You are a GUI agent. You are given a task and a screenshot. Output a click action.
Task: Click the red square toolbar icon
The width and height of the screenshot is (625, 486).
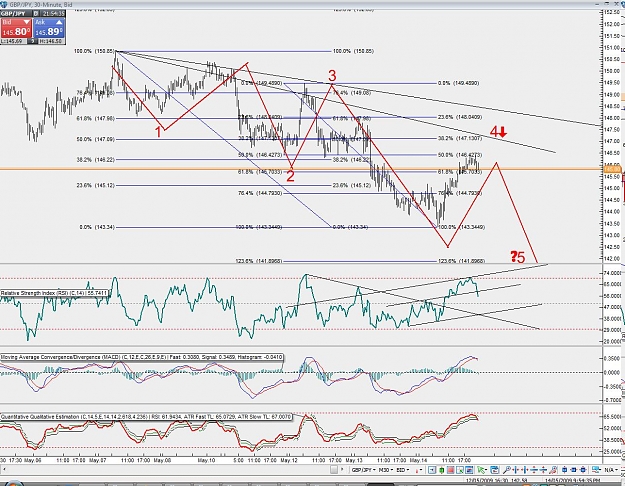pos(450,470)
